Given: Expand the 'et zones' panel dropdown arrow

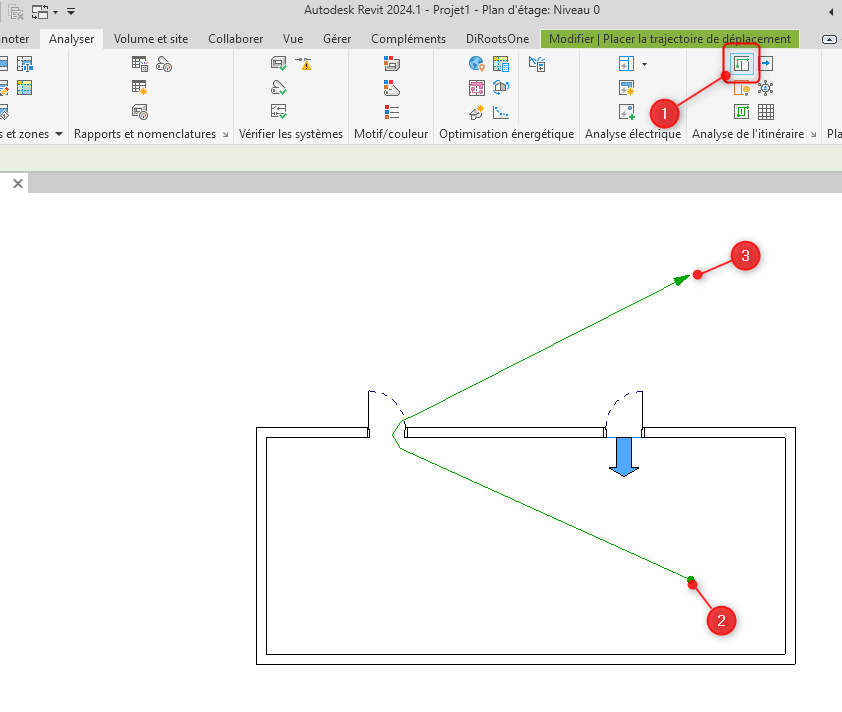Looking at the screenshot, I should 58,134.
